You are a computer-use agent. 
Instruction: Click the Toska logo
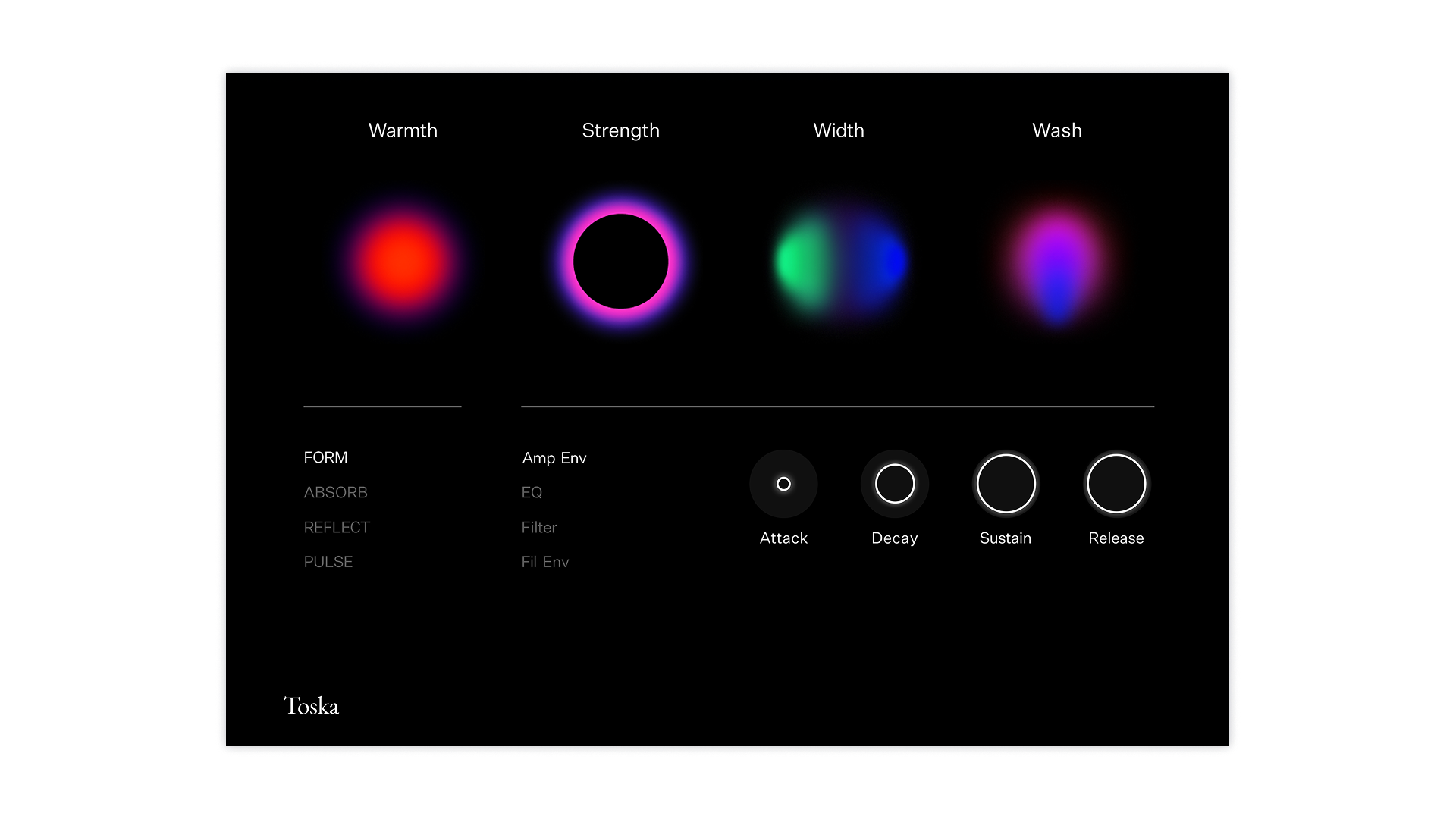(311, 706)
